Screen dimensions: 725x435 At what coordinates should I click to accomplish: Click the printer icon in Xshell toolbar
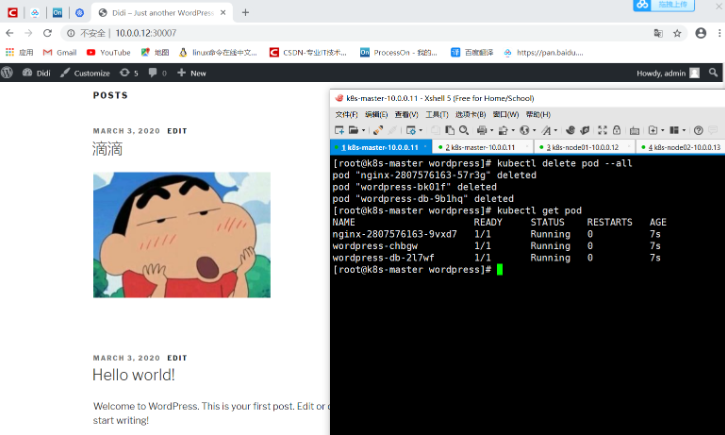(482, 130)
